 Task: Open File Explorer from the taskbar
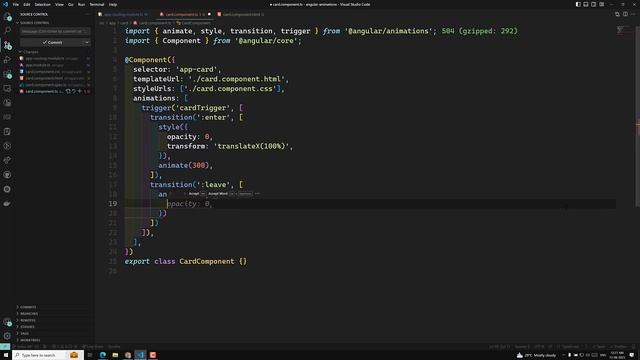pyautogui.click(x=115, y=355)
